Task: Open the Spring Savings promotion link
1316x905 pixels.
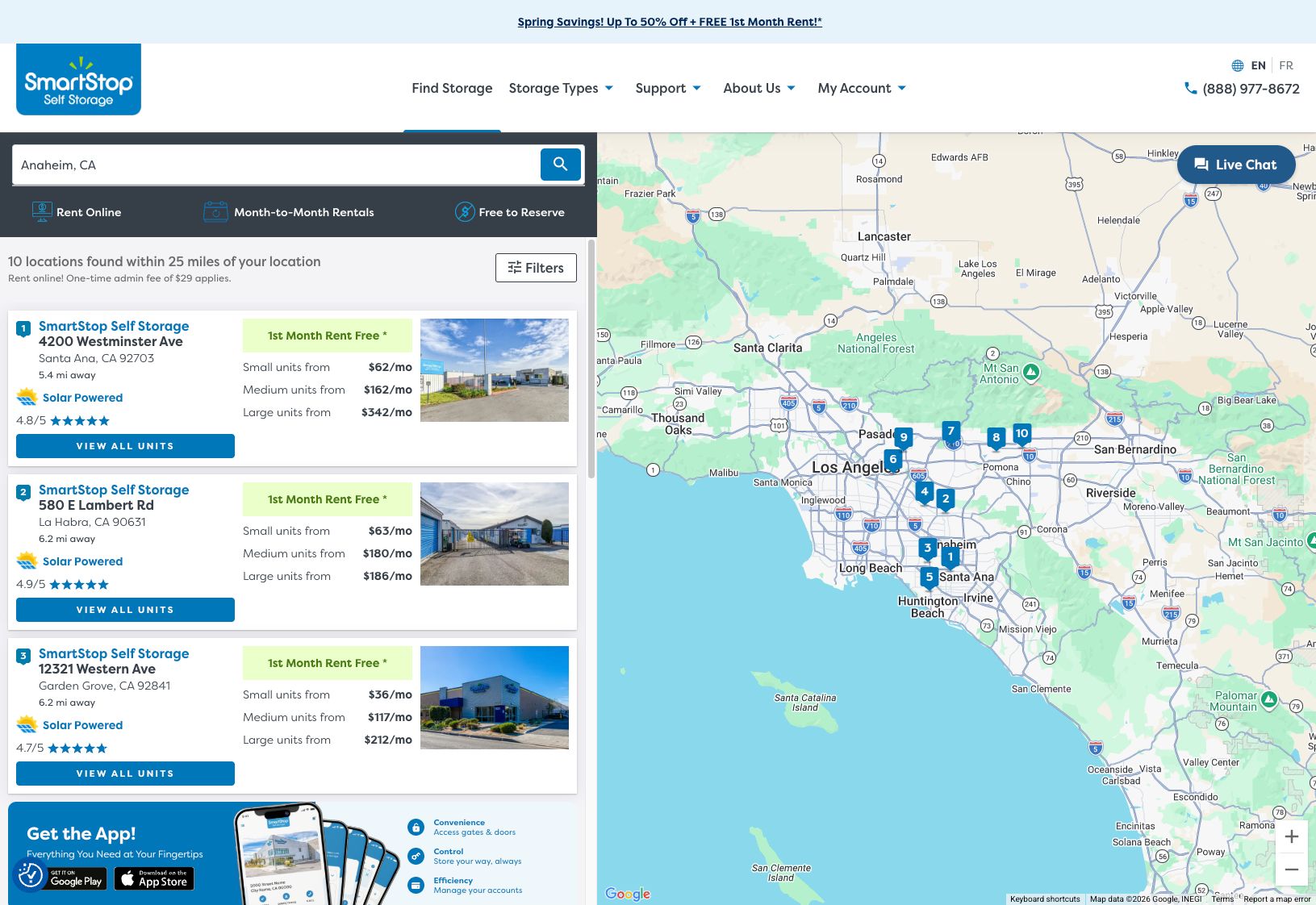Action: coord(670,22)
